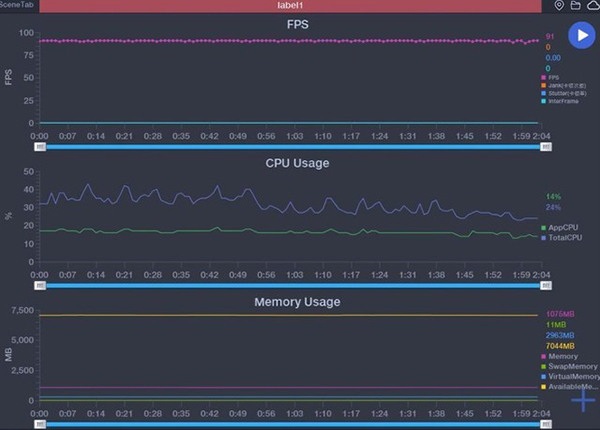
Task: Open the folder icon in top bar
Action: pyautogui.click(x=576, y=6)
